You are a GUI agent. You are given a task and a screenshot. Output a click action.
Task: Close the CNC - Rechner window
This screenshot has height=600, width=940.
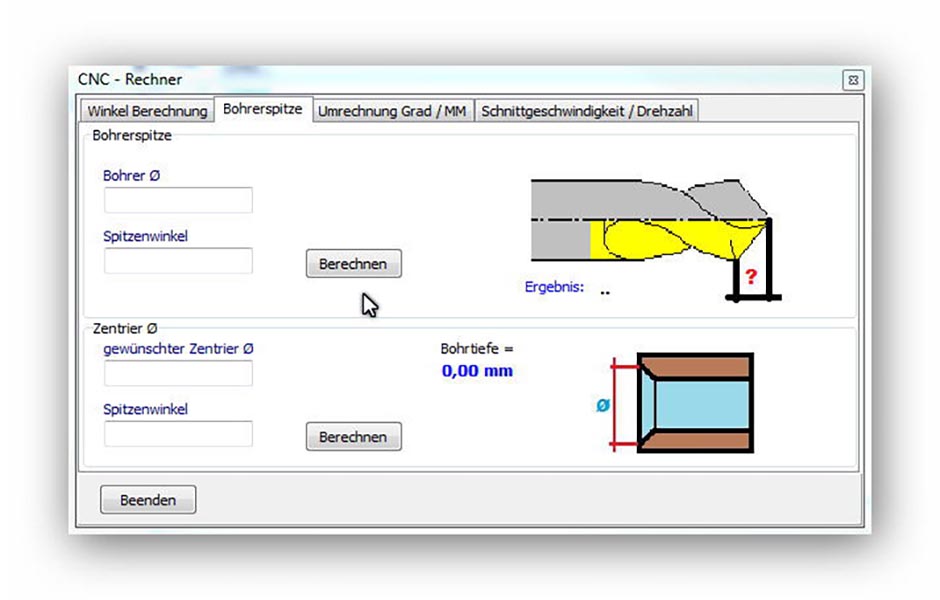point(852,79)
